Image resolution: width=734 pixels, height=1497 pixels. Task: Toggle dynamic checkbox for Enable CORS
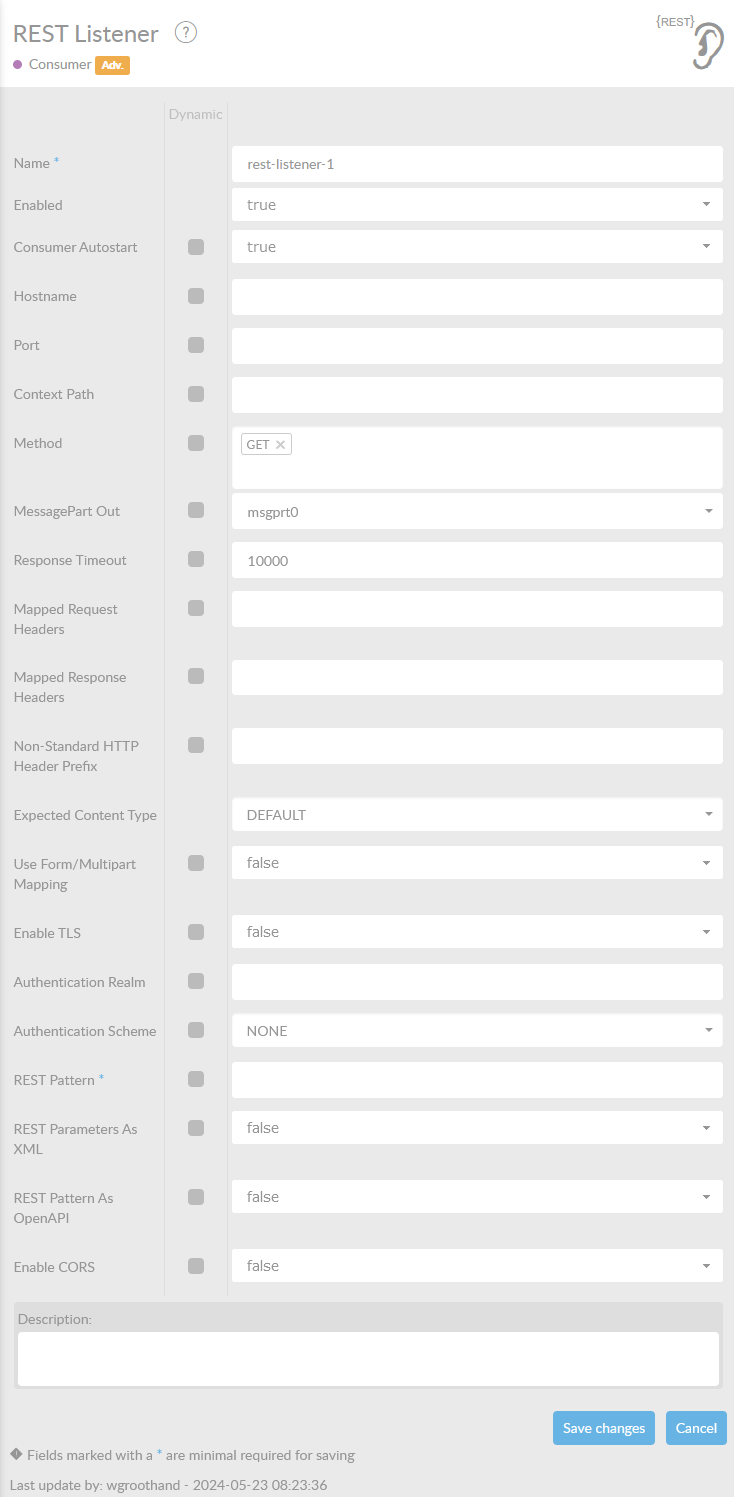(196, 1266)
